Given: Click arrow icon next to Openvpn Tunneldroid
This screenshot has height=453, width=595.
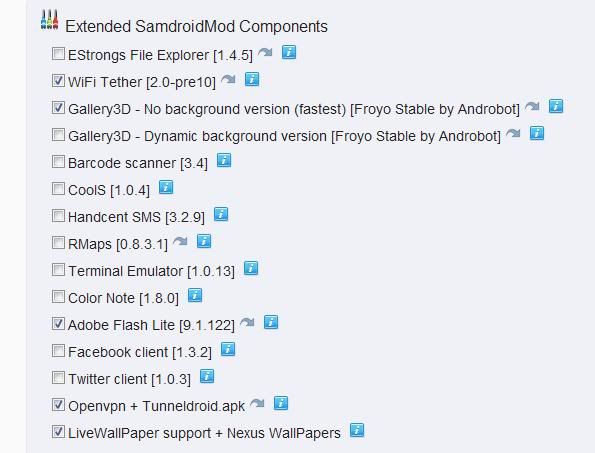Looking at the screenshot, I should point(257,404).
